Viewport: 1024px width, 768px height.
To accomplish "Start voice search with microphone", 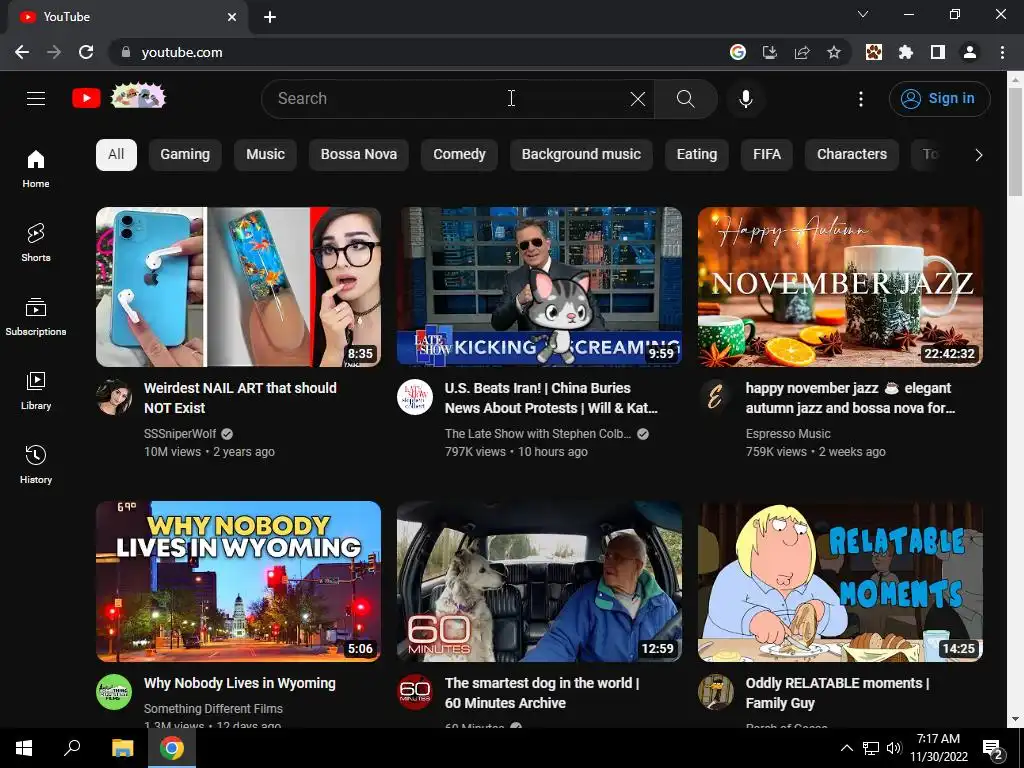I will point(746,99).
